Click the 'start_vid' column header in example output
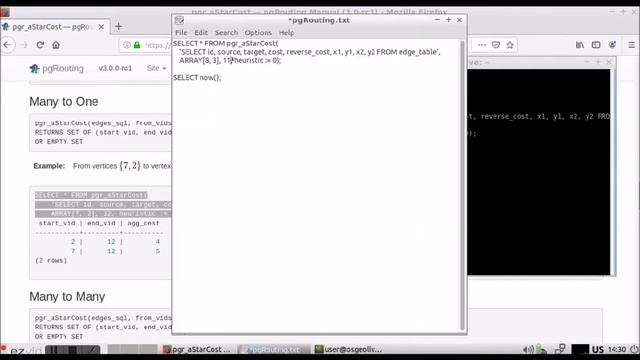 click(57, 223)
